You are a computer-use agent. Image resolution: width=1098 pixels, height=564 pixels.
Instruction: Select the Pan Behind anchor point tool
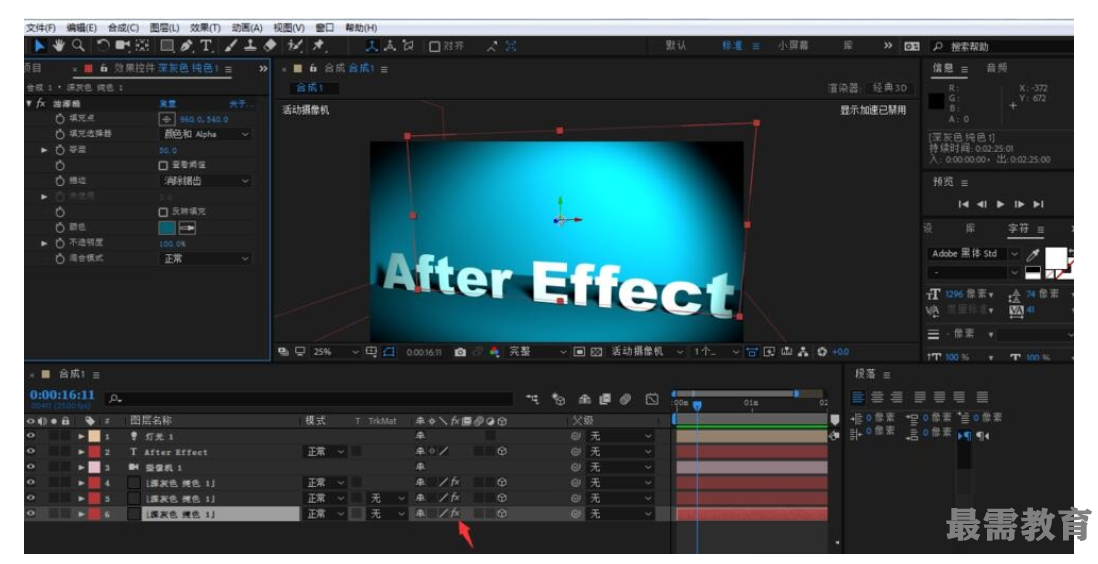click(143, 46)
